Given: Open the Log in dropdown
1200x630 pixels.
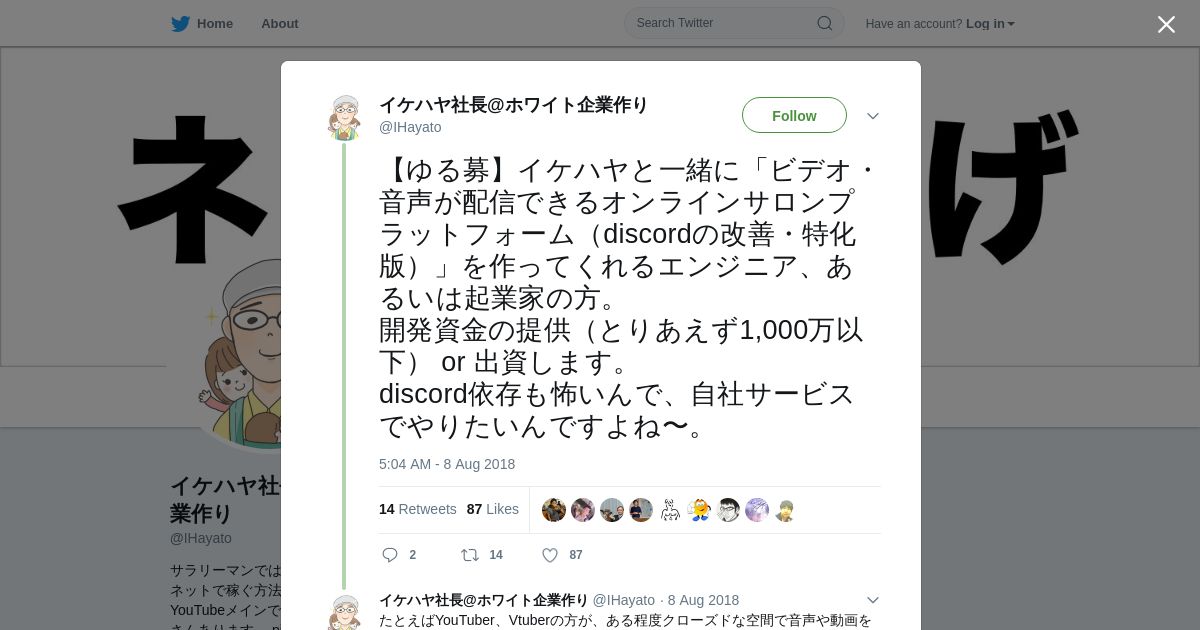Looking at the screenshot, I should (x=990, y=24).
